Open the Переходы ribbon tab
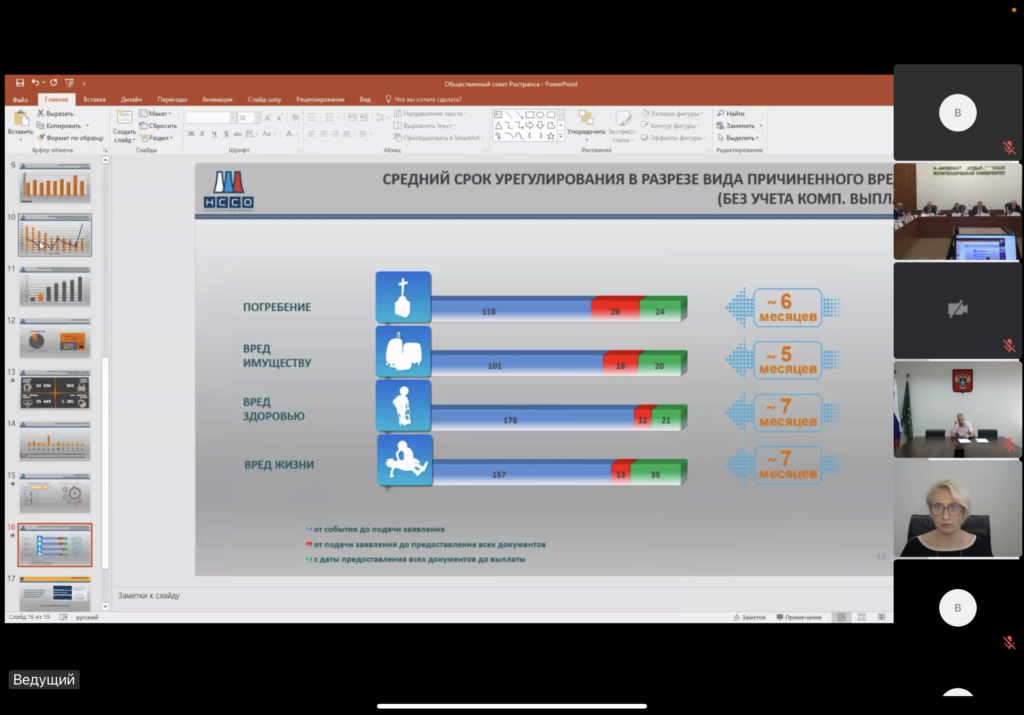Screen dimensions: 1024x715 pos(172,100)
